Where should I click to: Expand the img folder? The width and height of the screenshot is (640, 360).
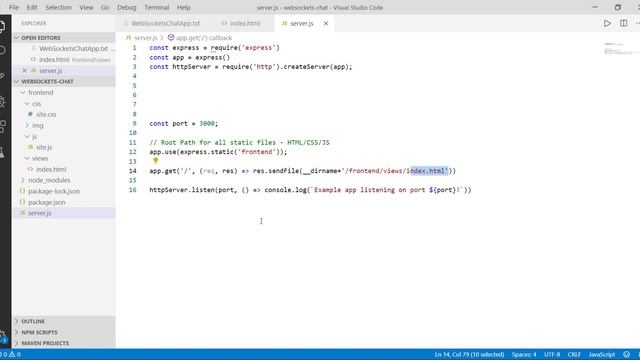pos(38,125)
